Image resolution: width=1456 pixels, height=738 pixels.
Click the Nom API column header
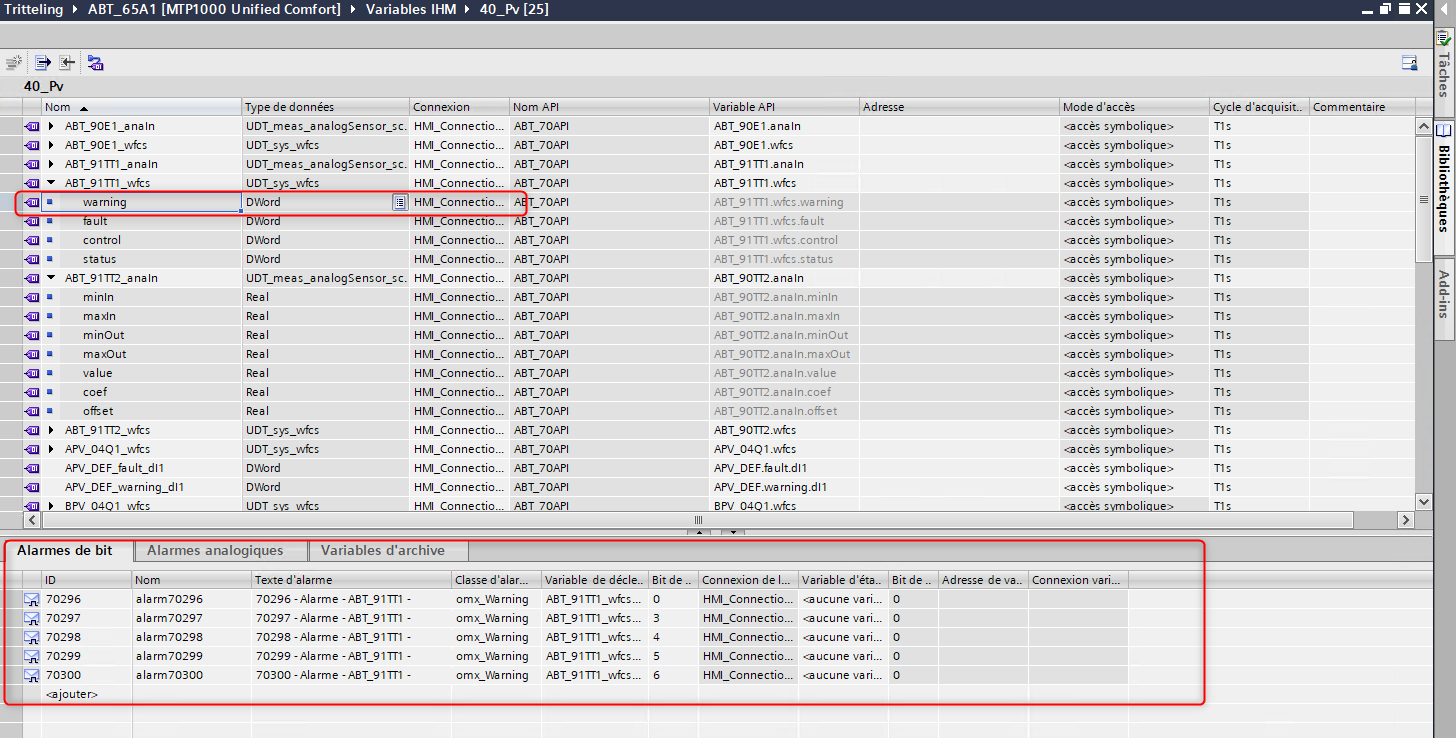coord(610,107)
